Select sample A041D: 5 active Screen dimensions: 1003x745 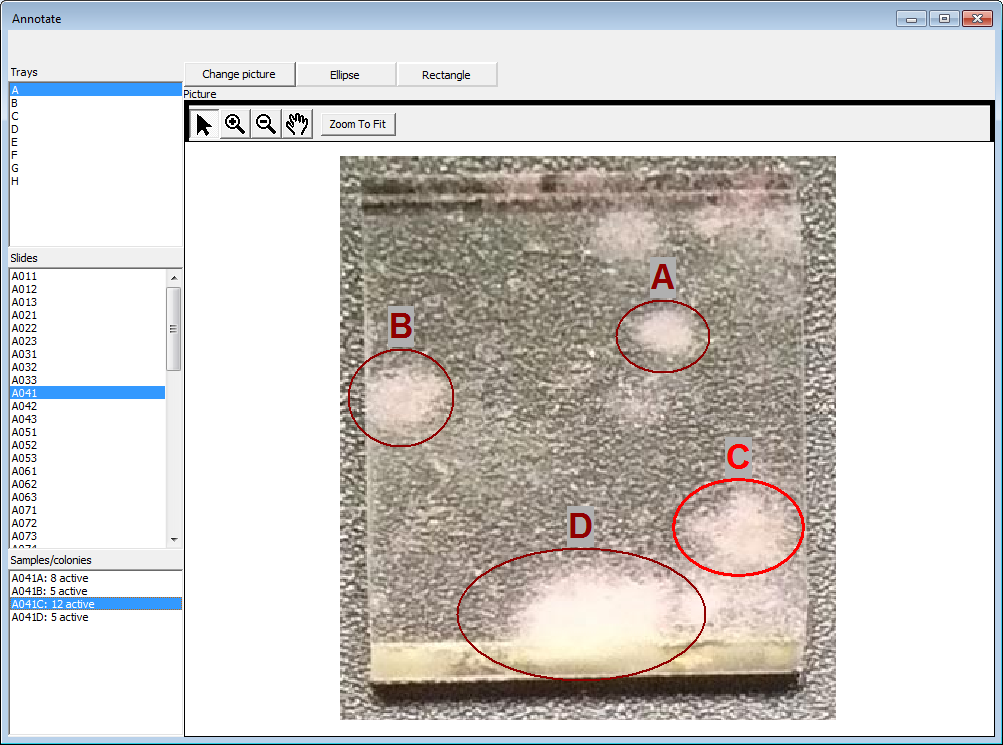(x=96, y=617)
